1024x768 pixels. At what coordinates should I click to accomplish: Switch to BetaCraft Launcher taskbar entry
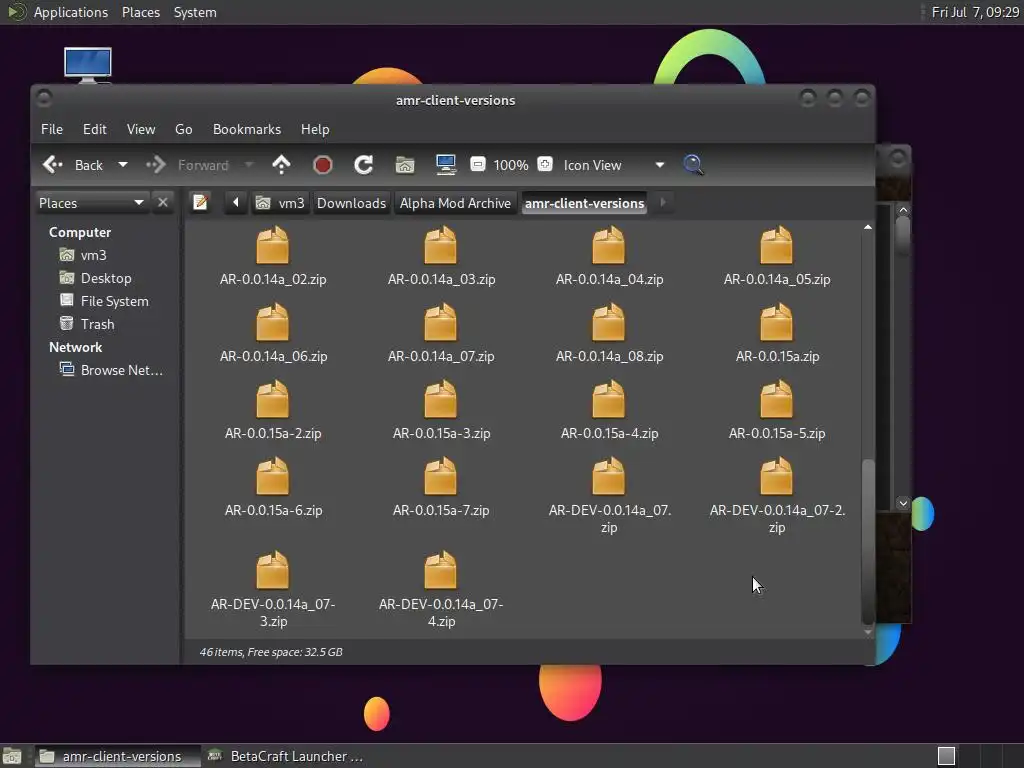pos(285,756)
